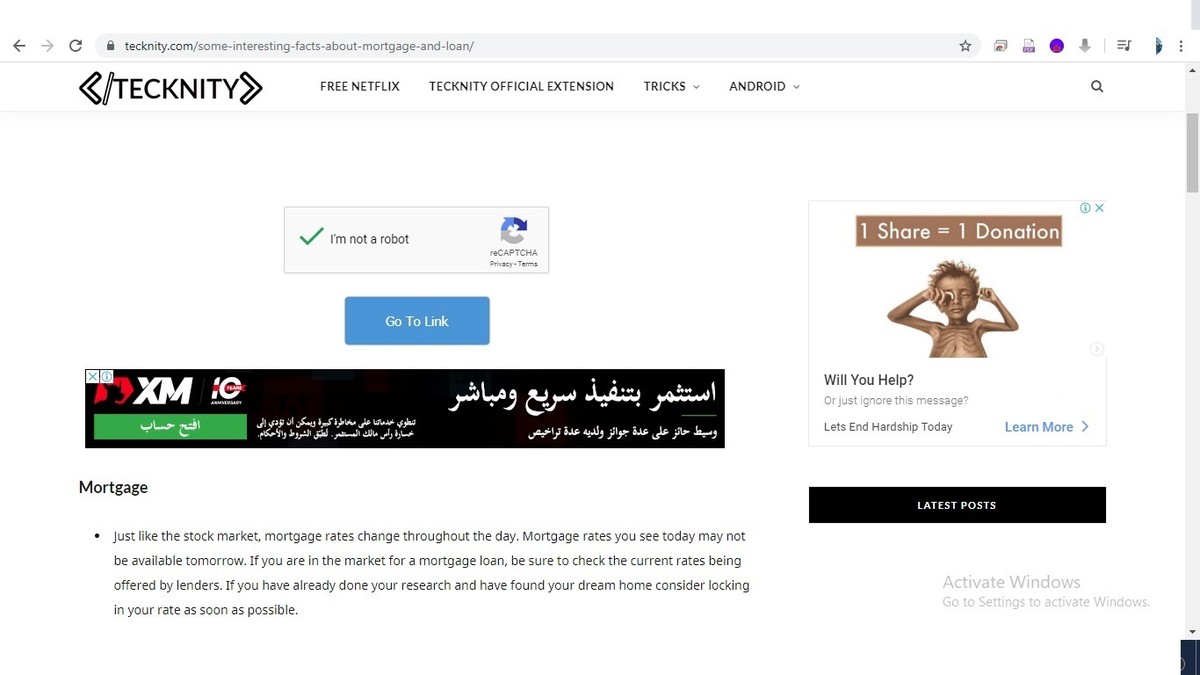Follow the Learn More ad link
The width and height of the screenshot is (1200, 675).
click(x=1039, y=427)
